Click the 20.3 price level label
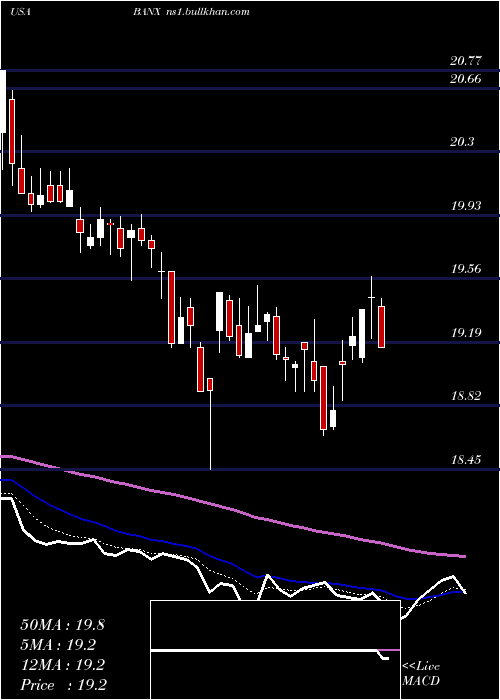Screen dimensions: 500x700 pyautogui.click(x=462, y=142)
